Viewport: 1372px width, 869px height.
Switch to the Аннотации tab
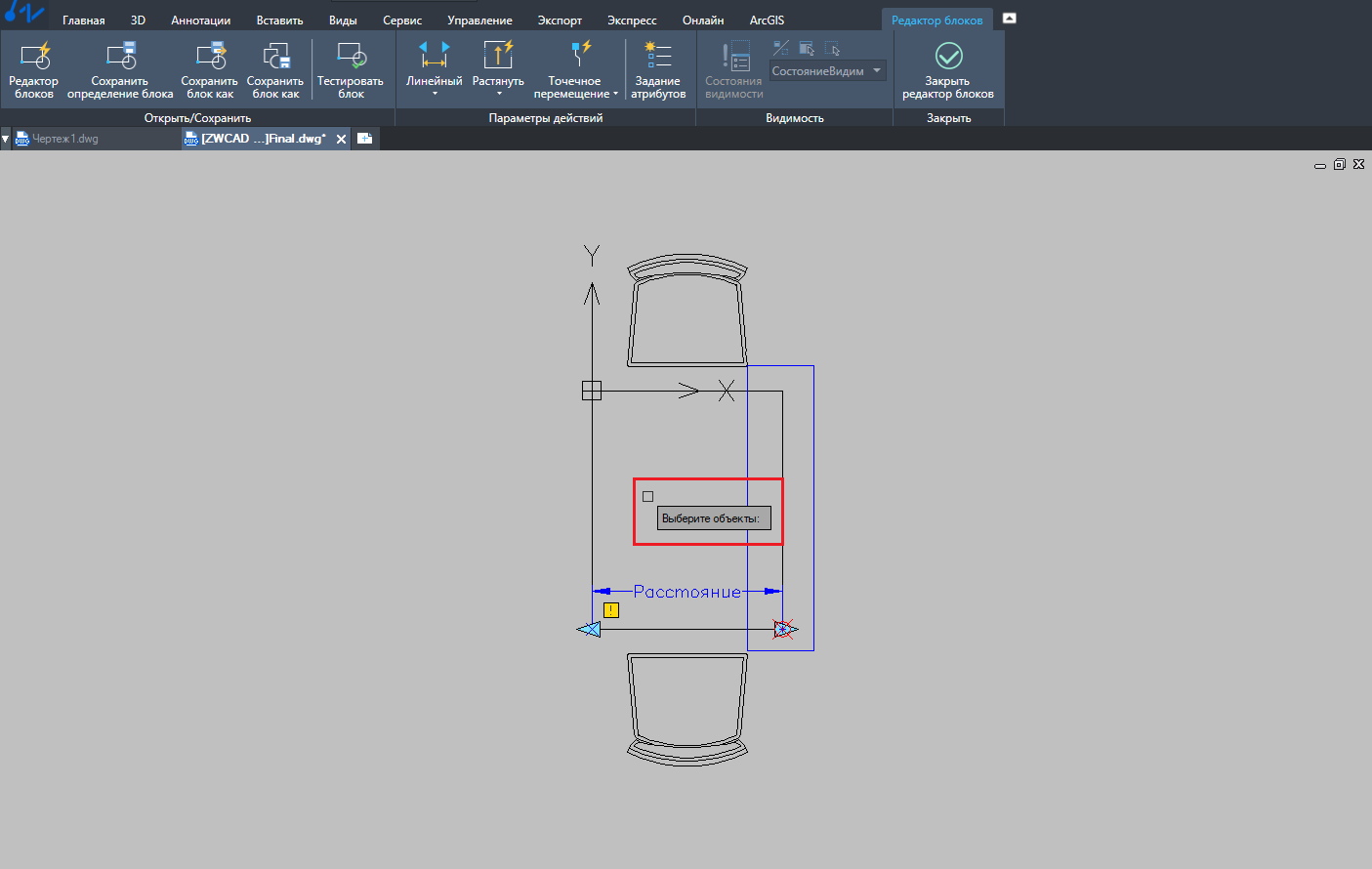[201, 21]
